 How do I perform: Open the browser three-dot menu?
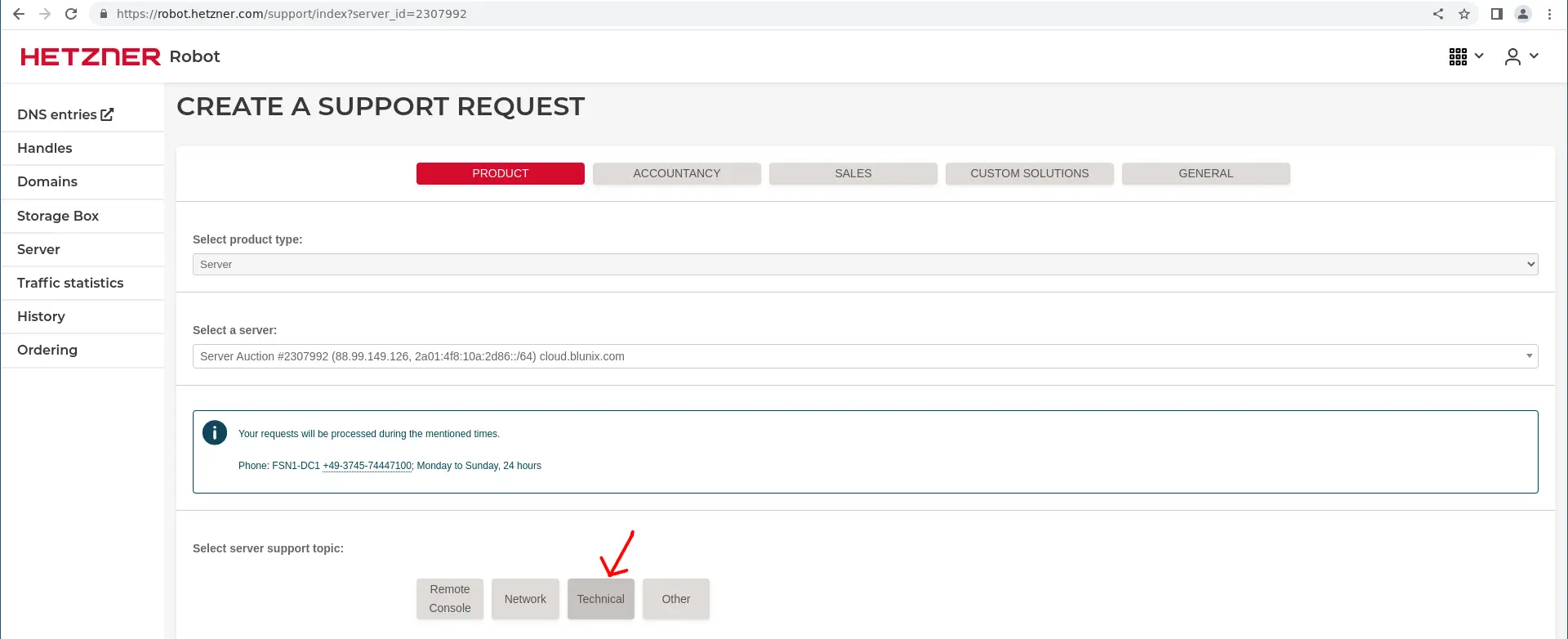coord(1549,14)
